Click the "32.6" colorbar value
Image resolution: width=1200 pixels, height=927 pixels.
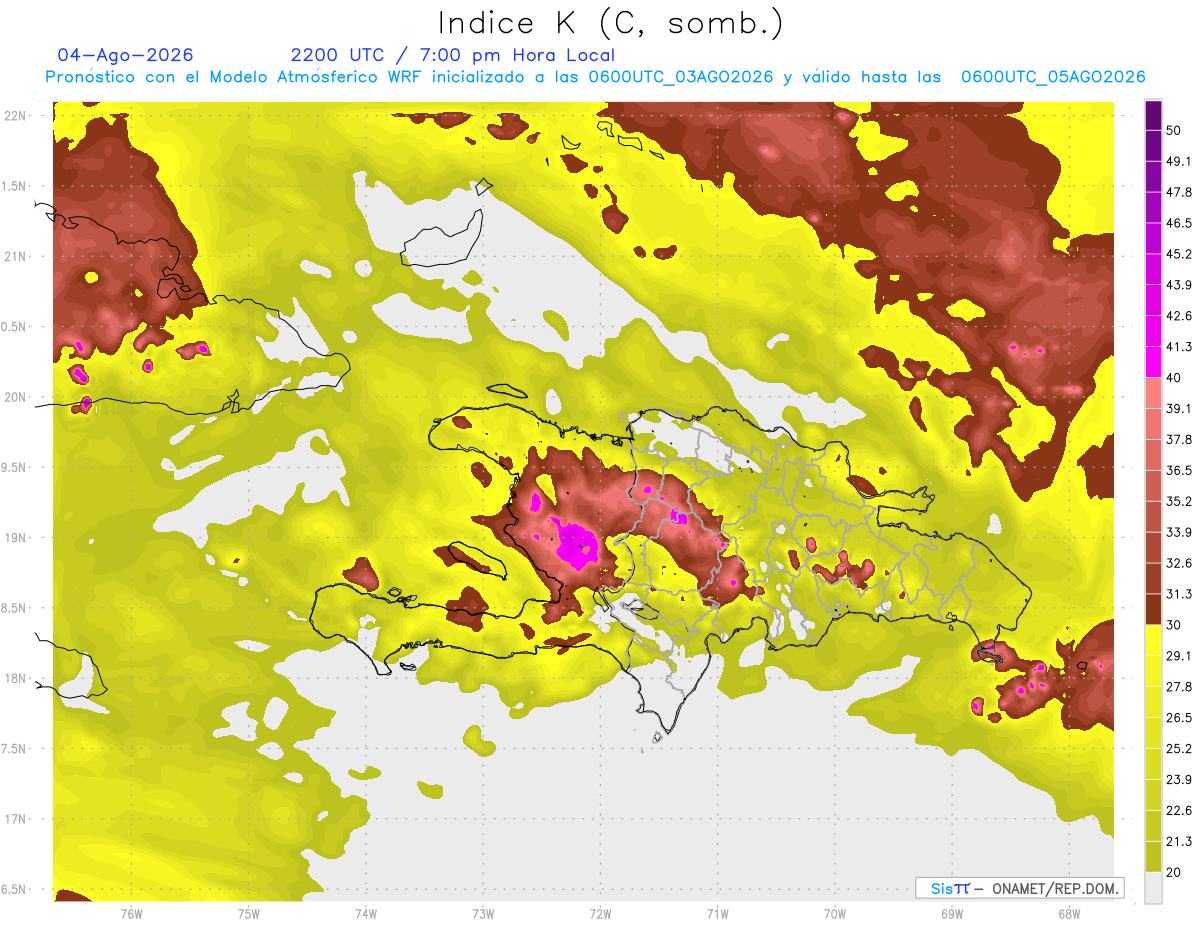point(1179,563)
